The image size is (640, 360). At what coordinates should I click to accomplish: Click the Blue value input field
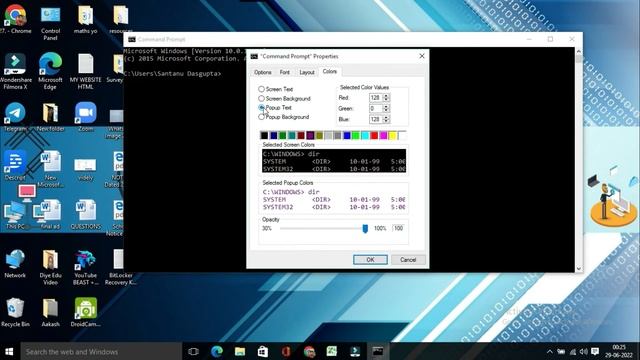click(x=376, y=119)
